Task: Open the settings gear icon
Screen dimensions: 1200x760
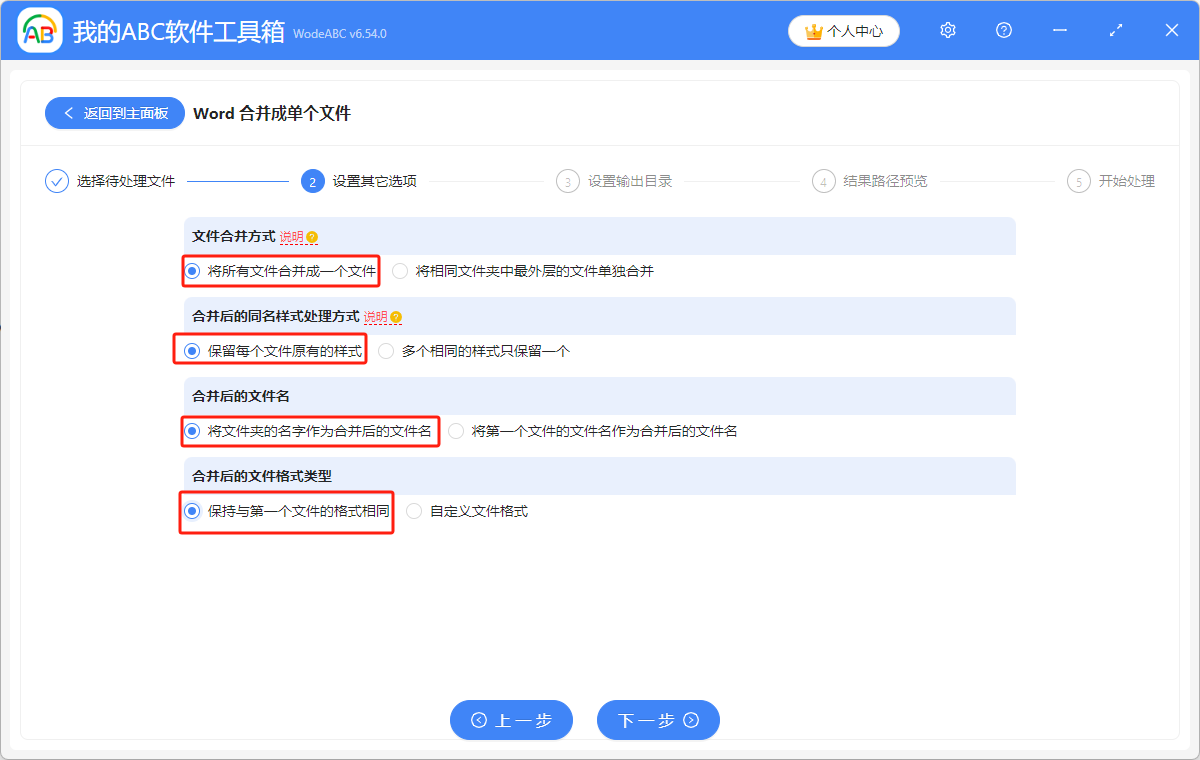Action: [948, 31]
